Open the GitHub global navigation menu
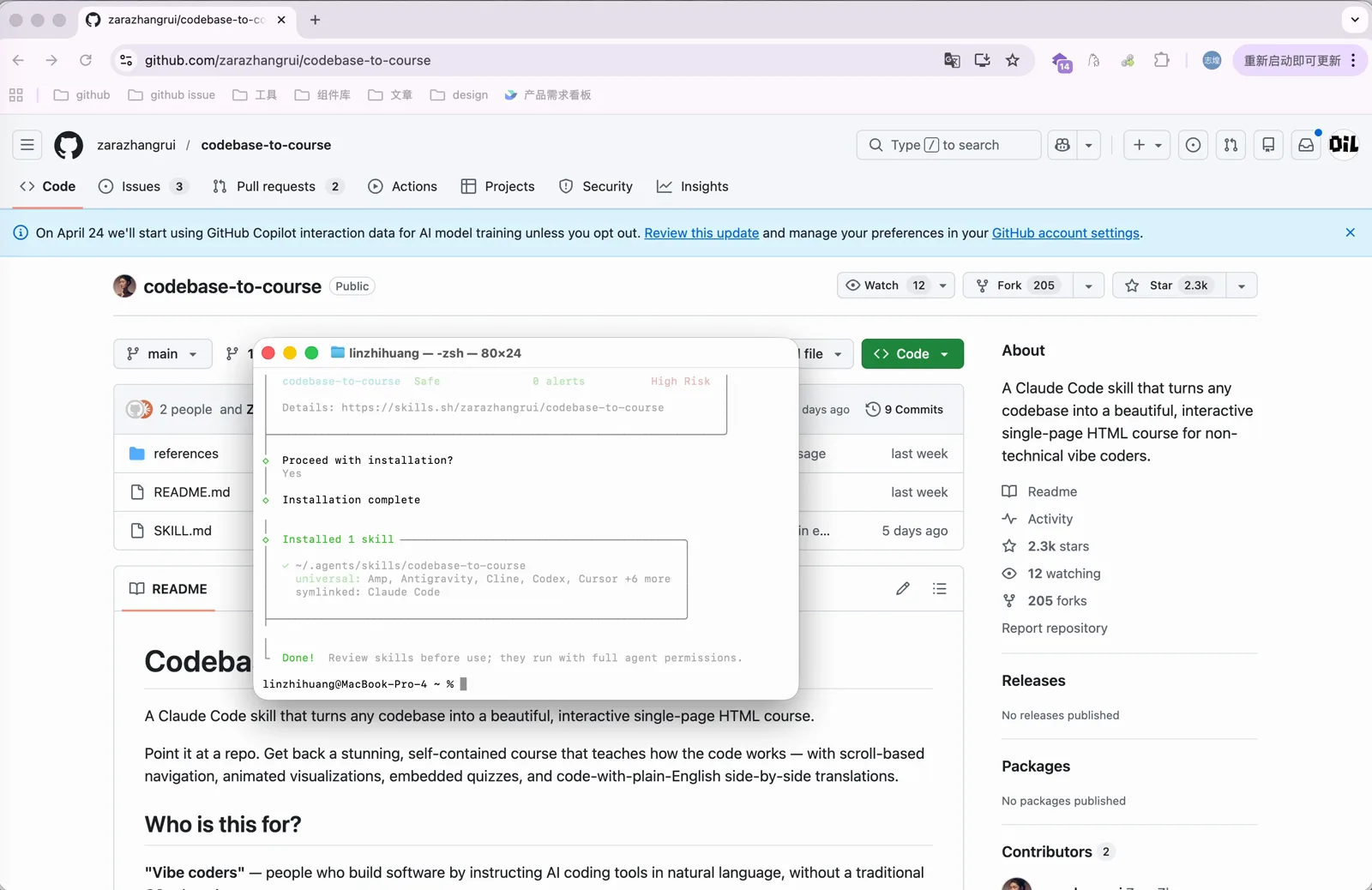 tap(27, 145)
